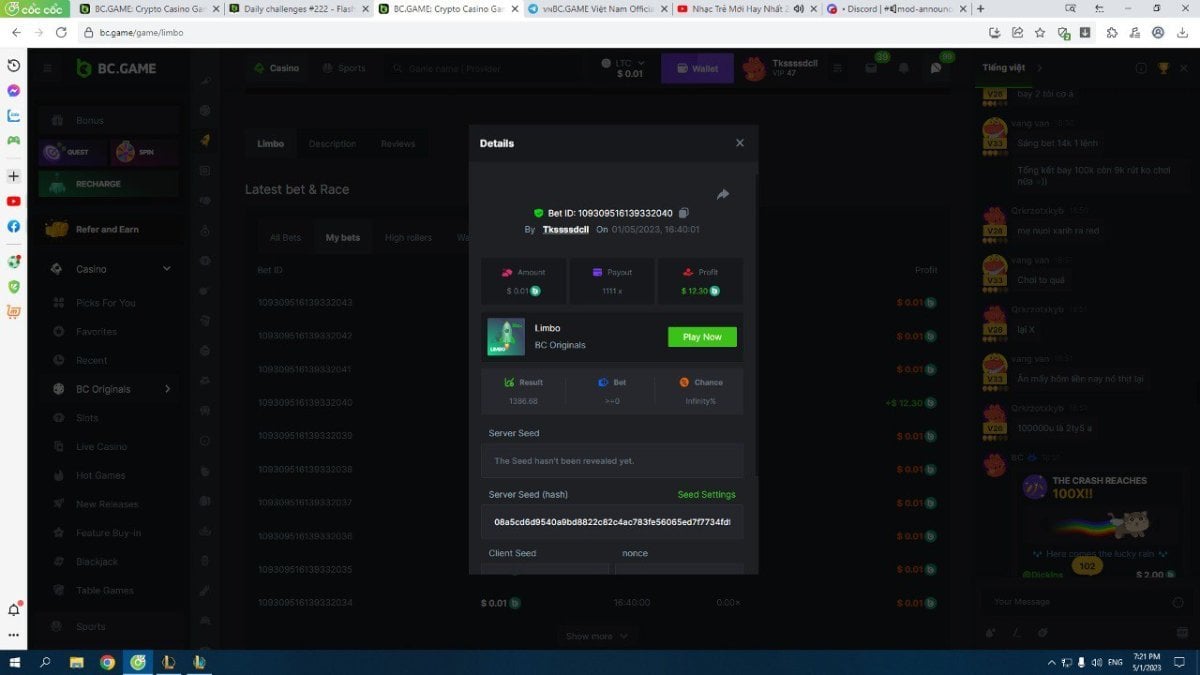Image resolution: width=1200 pixels, height=675 pixels.
Task: Click the share arrow icon in Details
Action: pos(723,194)
